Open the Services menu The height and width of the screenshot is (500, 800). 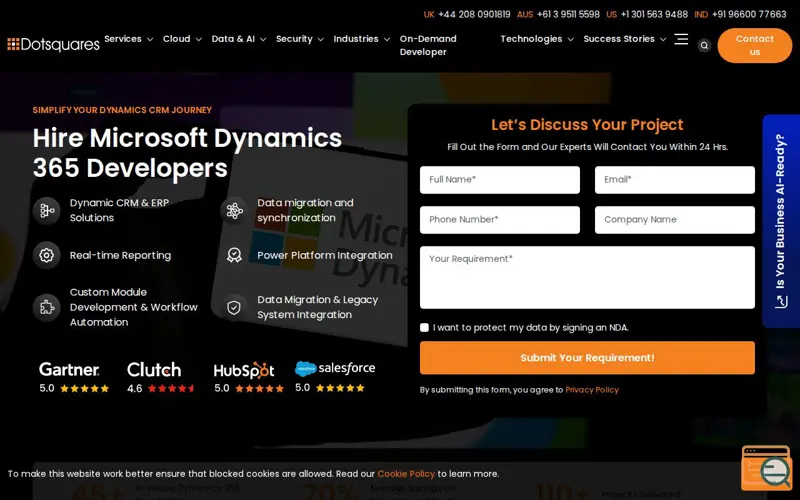tap(123, 39)
